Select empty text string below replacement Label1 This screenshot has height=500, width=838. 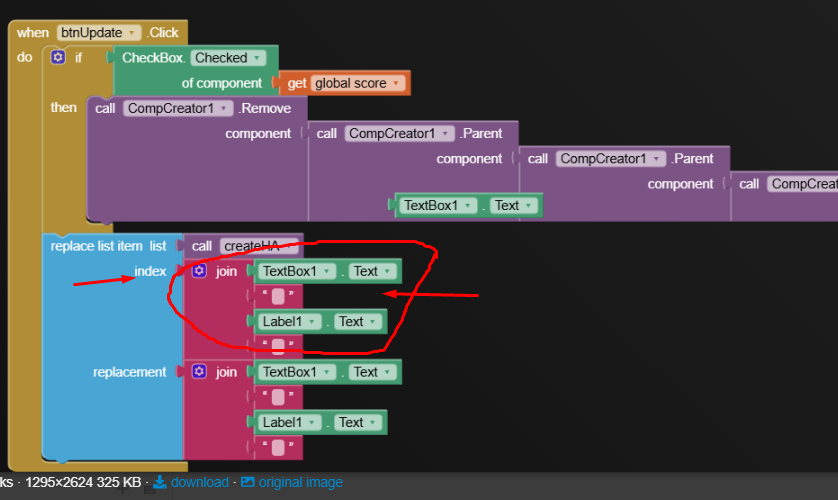[x=278, y=447]
